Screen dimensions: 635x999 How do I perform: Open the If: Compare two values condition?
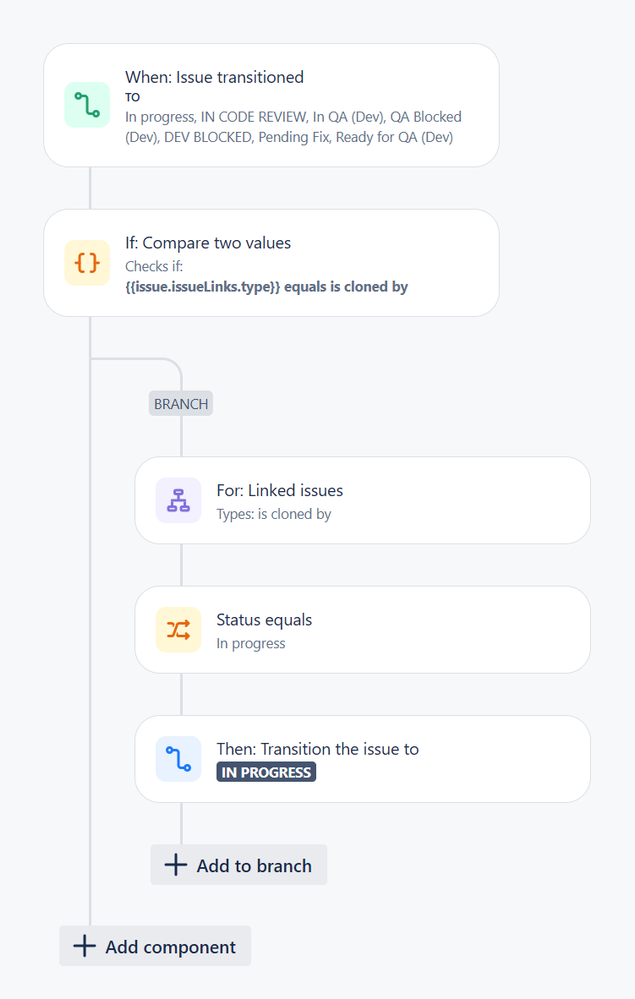coord(271,262)
